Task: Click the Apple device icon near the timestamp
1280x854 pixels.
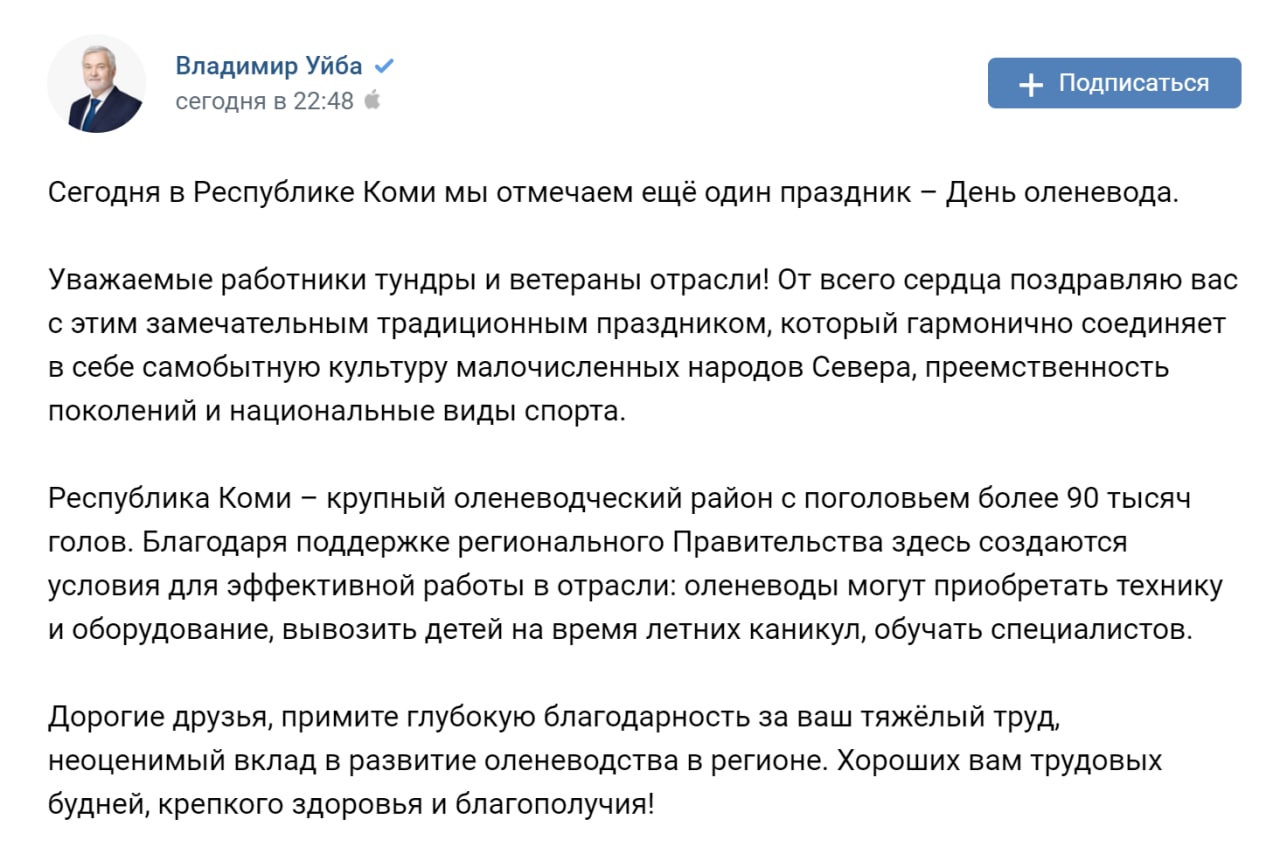Action: click(x=372, y=100)
